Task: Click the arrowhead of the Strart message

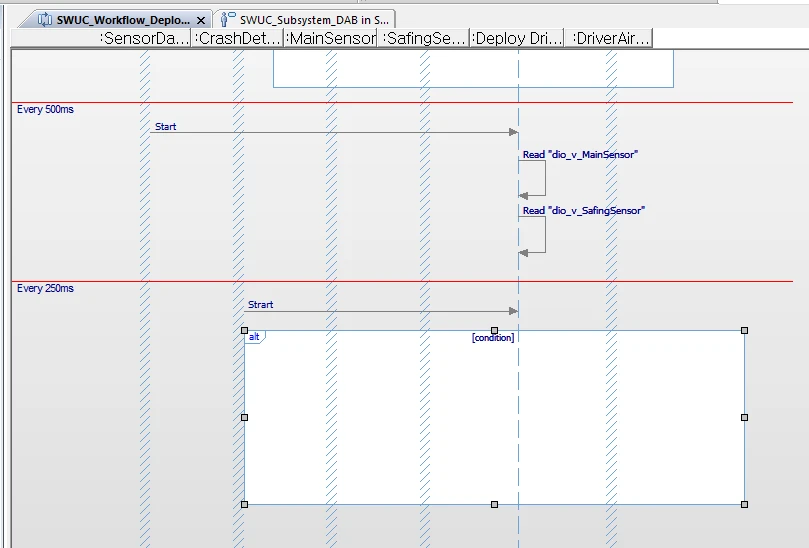Action: click(513, 311)
